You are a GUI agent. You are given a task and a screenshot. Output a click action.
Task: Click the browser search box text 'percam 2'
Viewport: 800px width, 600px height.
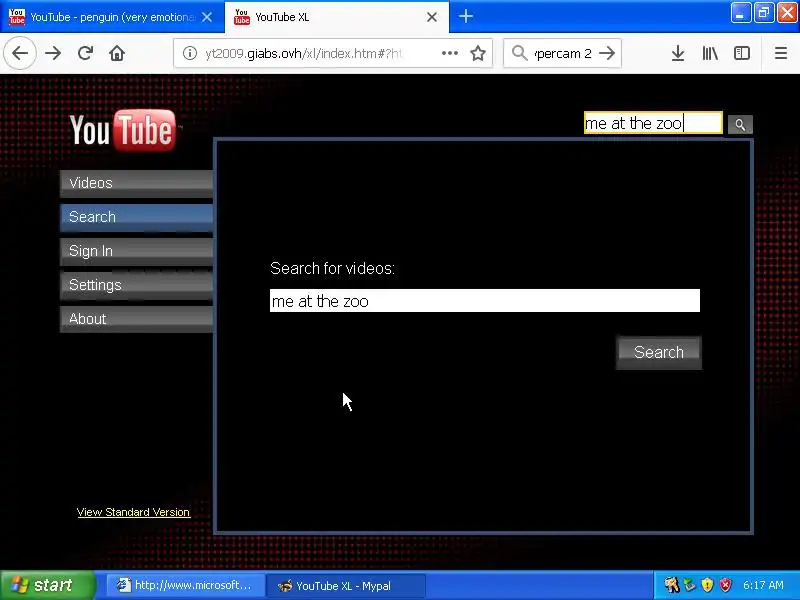click(563, 53)
